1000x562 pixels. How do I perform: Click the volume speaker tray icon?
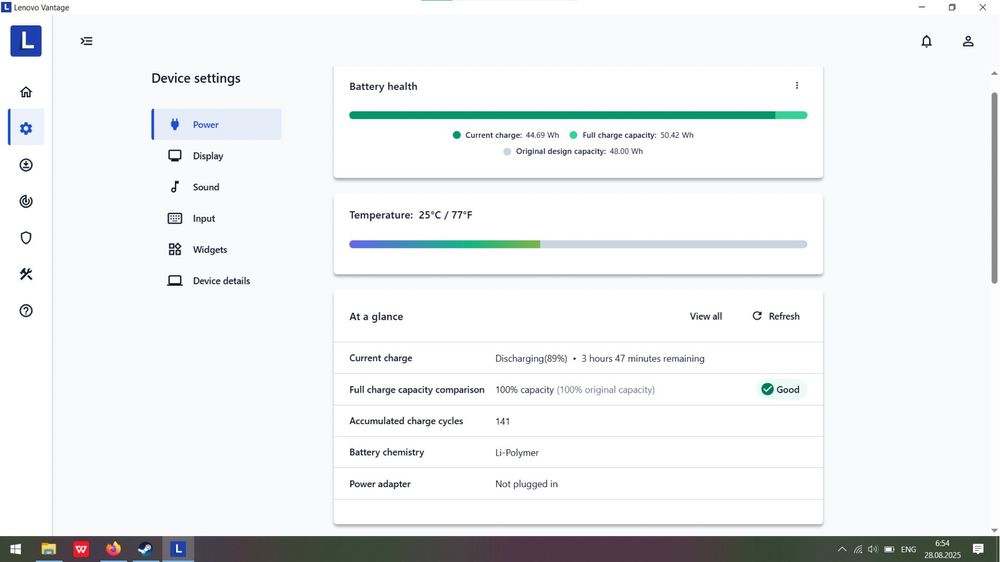873,549
